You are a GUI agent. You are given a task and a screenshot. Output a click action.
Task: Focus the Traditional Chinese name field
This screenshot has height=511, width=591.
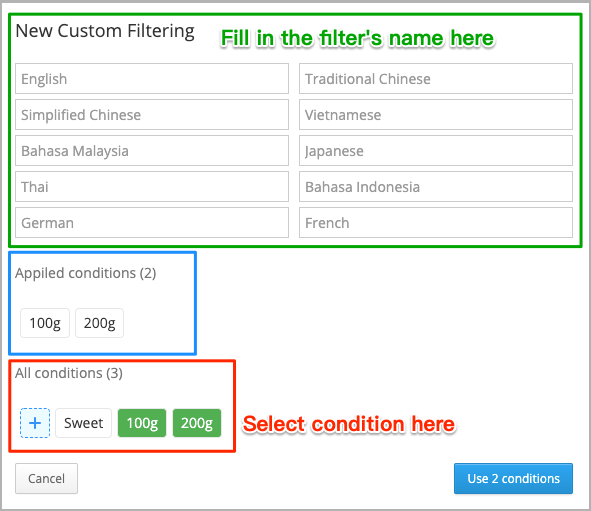(x=436, y=79)
